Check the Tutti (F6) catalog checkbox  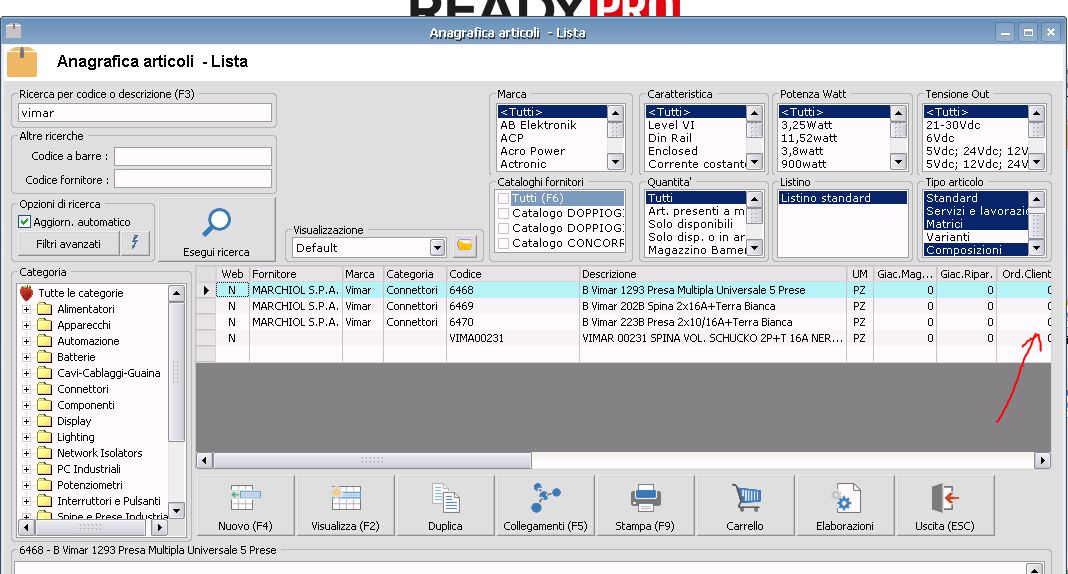pos(504,199)
